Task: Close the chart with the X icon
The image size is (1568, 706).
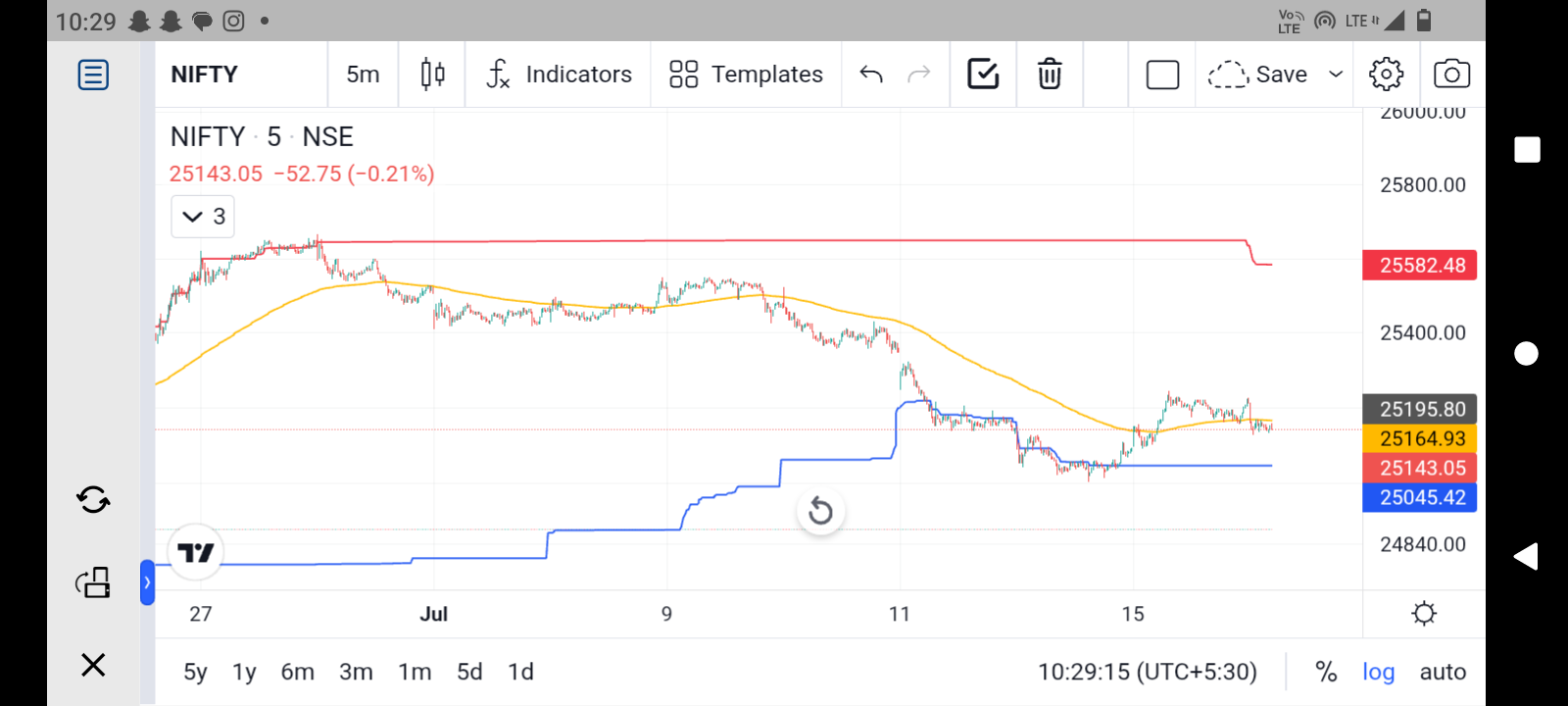Action: [93, 665]
